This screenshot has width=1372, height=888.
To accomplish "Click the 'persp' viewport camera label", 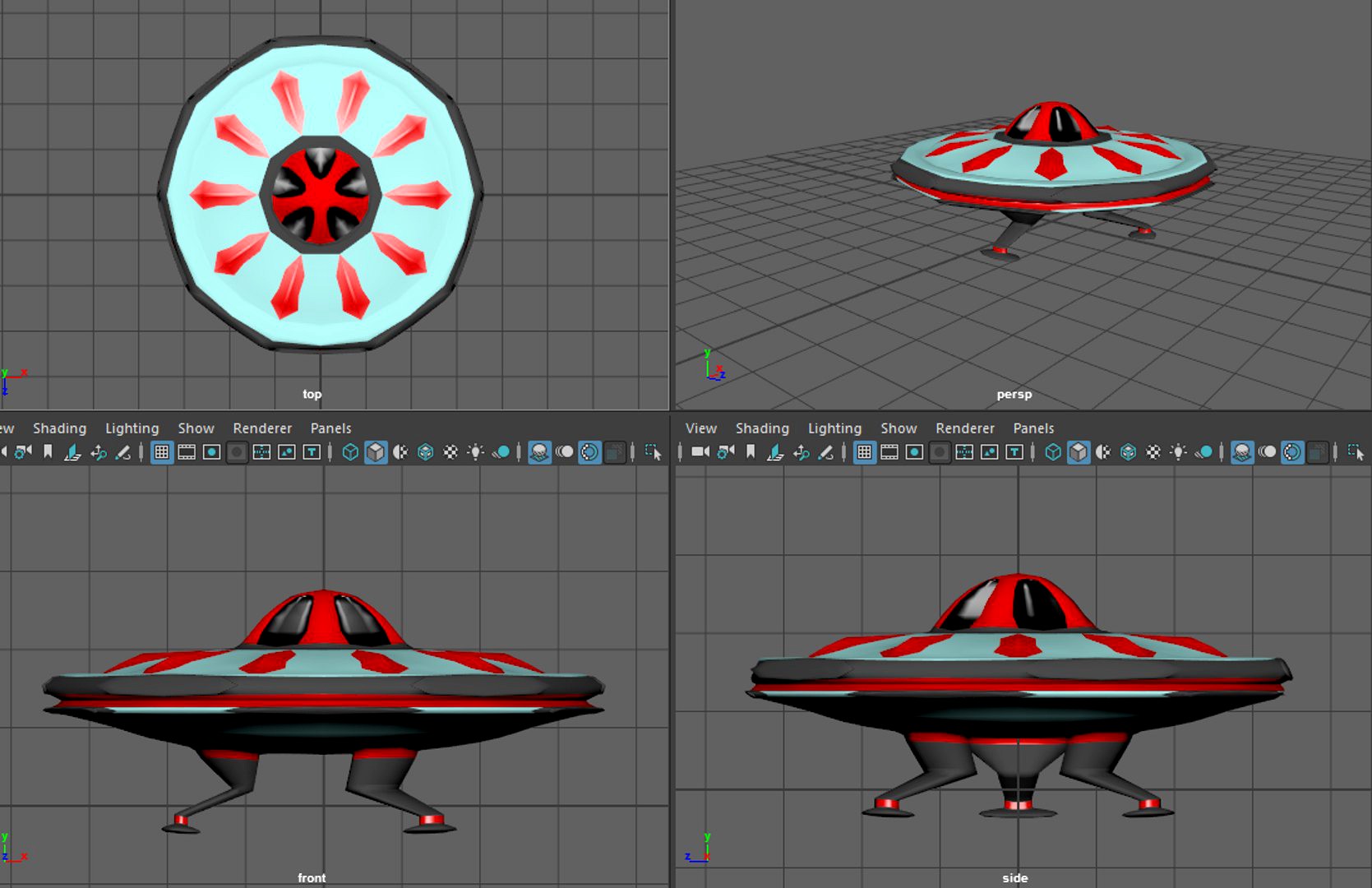I will pyautogui.click(x=1014, y=395).
